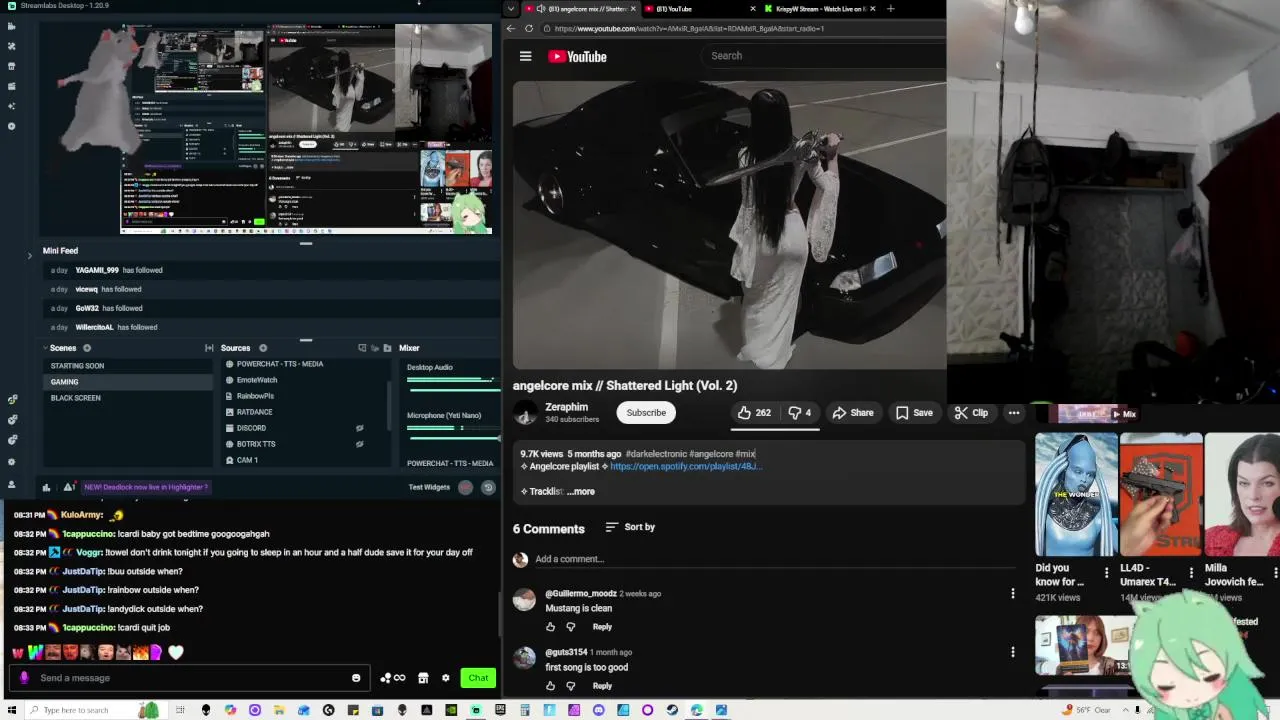The height and width of the screenshot is (720, 1280).
Task: Select the BLACK SCREEN scene
Action: coord(128,398)
